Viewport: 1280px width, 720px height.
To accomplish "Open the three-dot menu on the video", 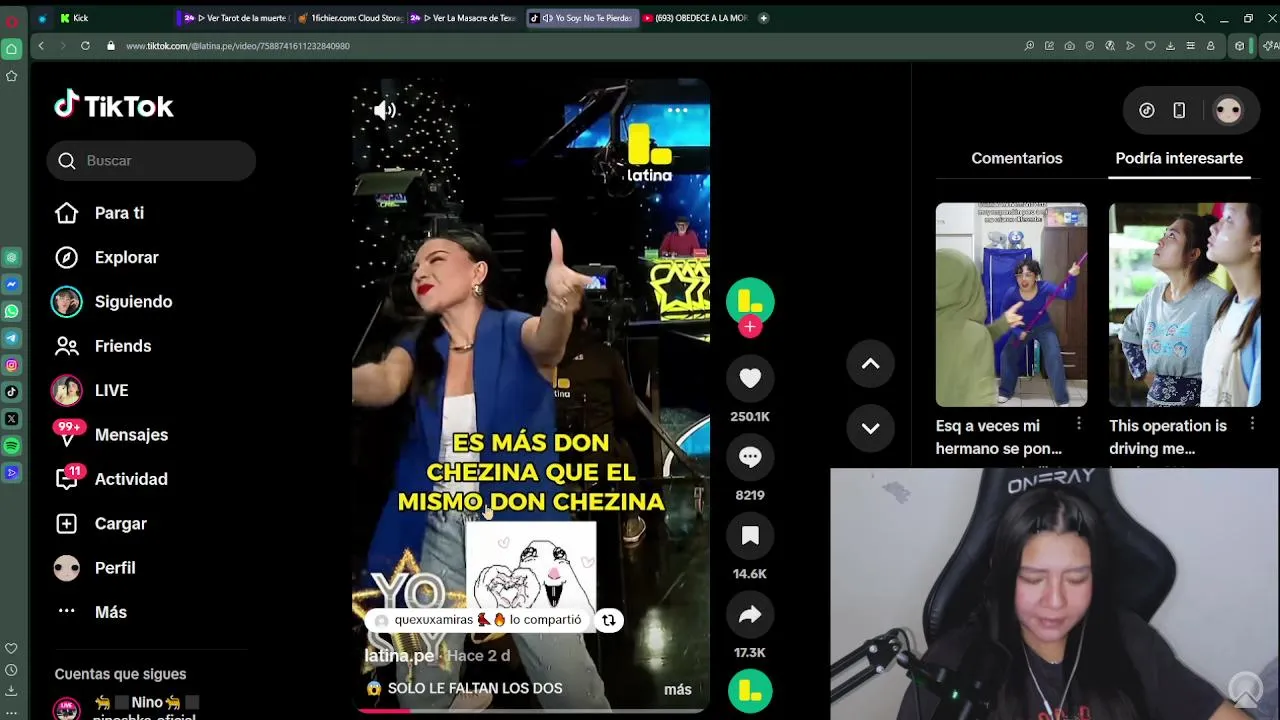I will 677,110.
